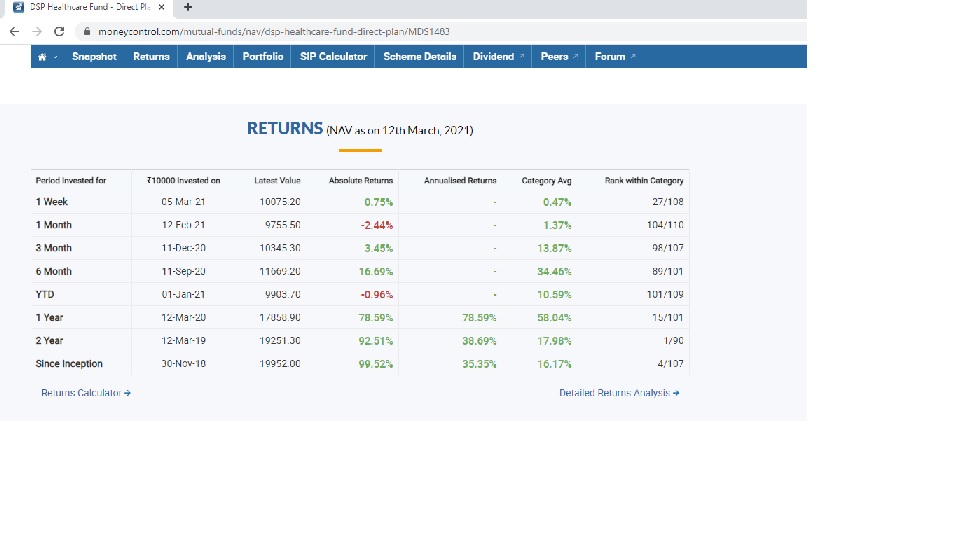The width and height of the screenshot is (957, 538).
Task: Click the 16.69% absolute return value
Action: pos(376,272)
